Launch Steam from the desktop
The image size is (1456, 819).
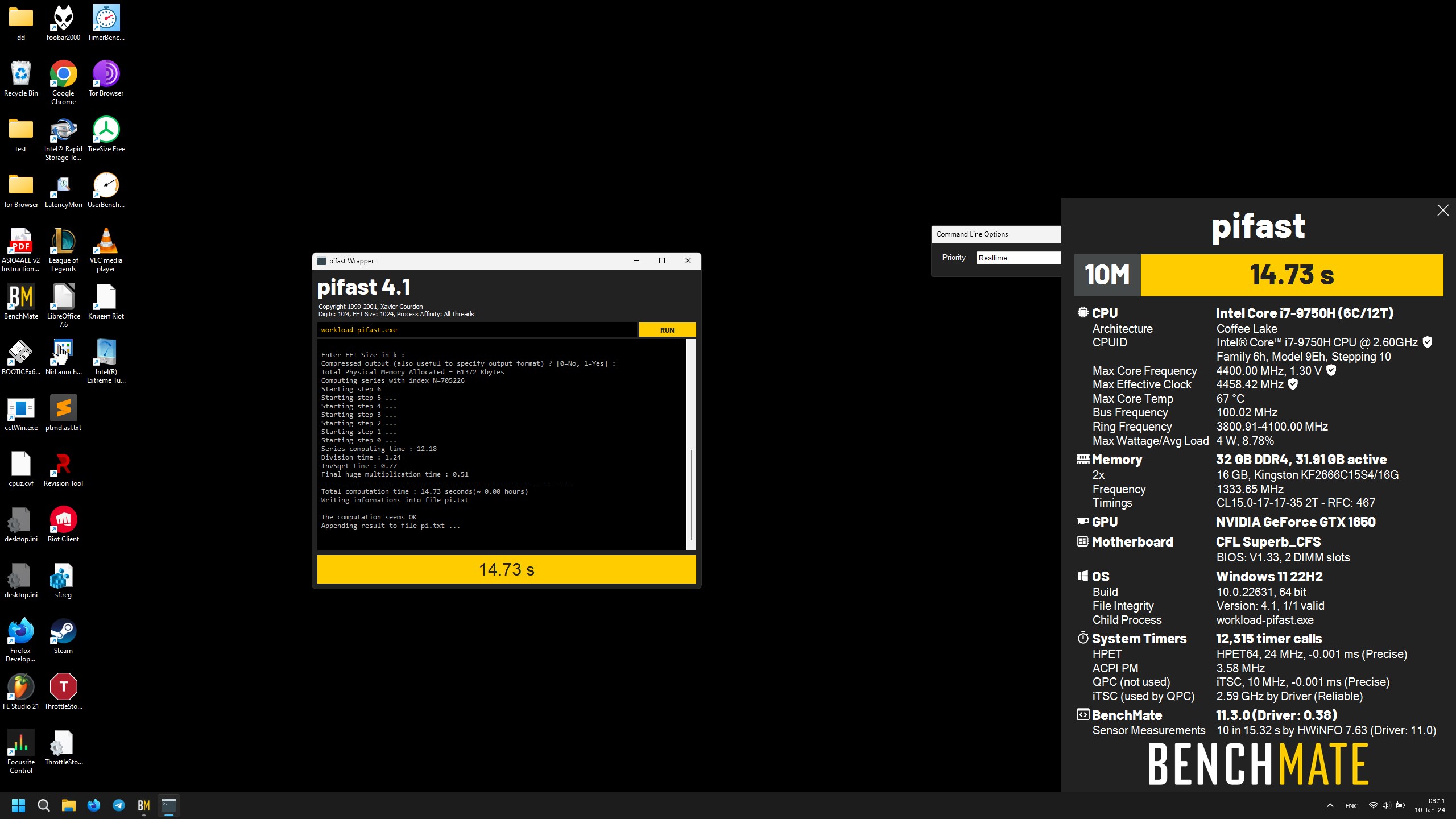click(x=63, y=636)
